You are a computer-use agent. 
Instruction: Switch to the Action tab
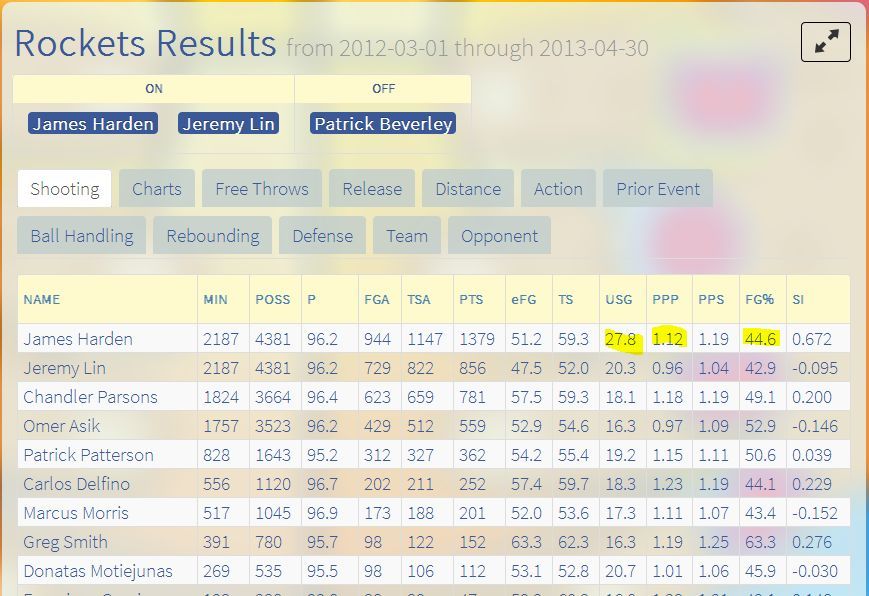[558, 189]
